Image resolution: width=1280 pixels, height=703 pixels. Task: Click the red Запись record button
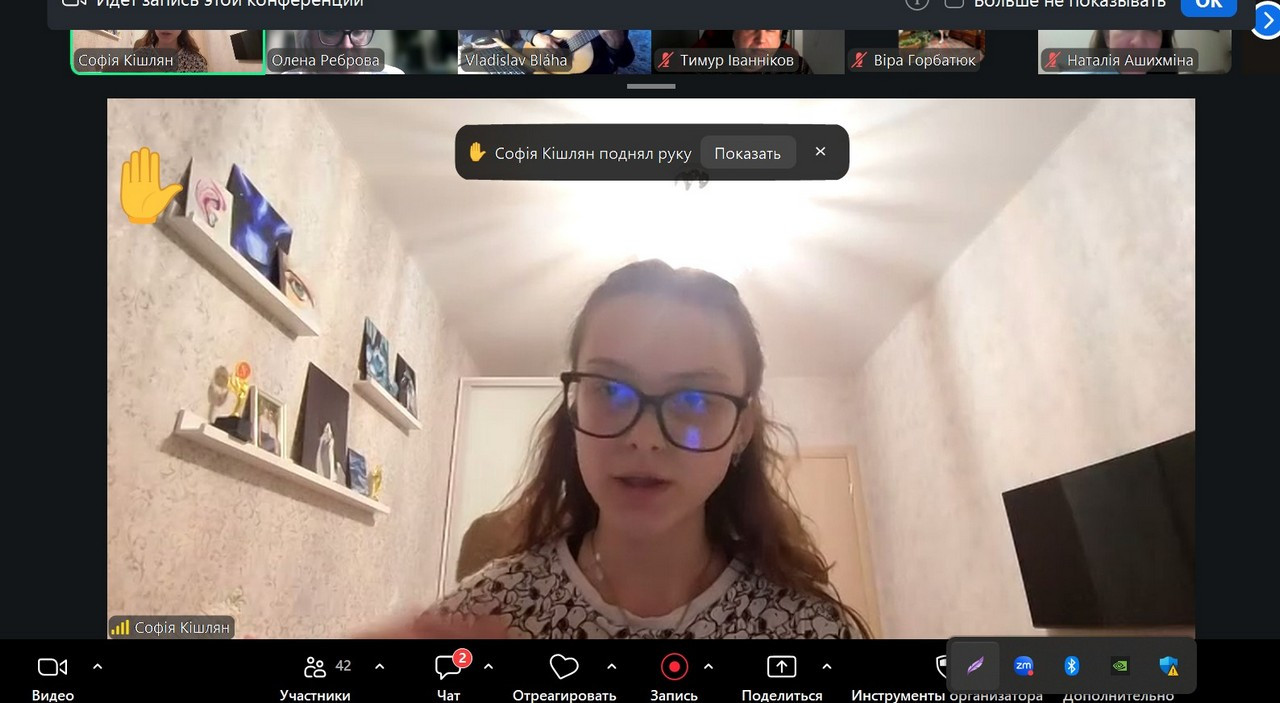coord(674,666)
